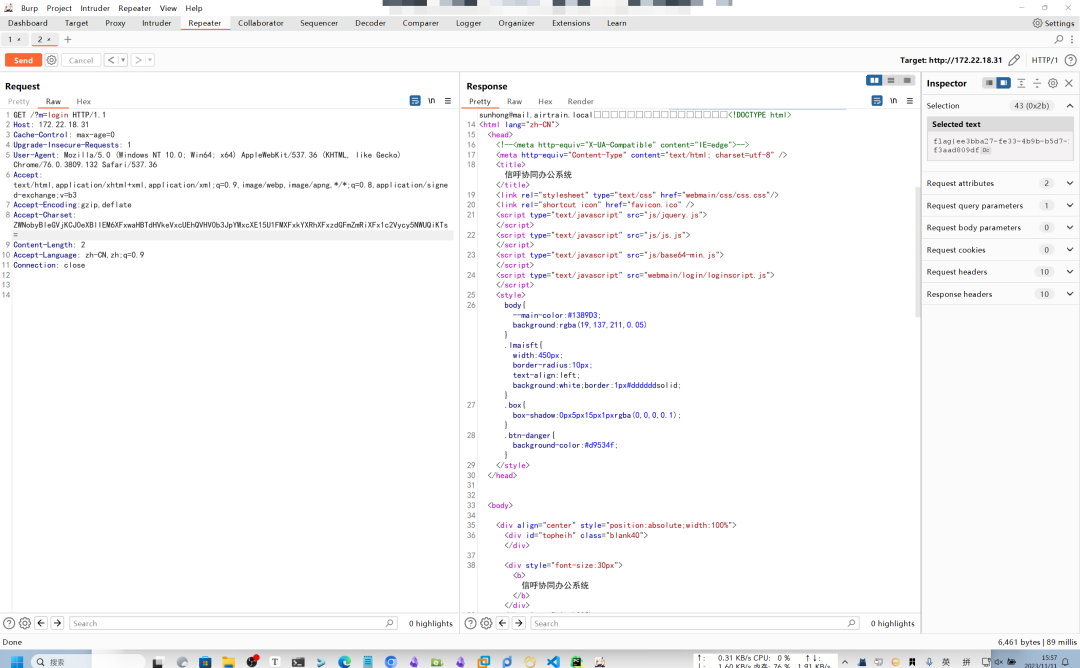Toggle the HTTP/1 protocol selector

pos(1044,60)
